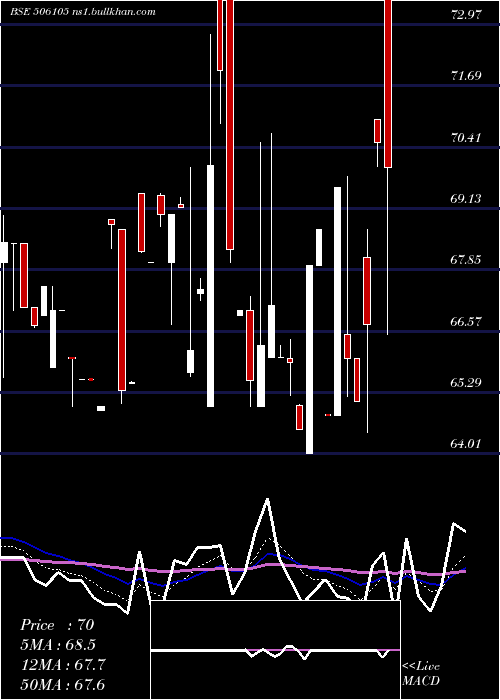Click the '<<Live MACD' label
500x700 pixels.
(x=421, y=673)
